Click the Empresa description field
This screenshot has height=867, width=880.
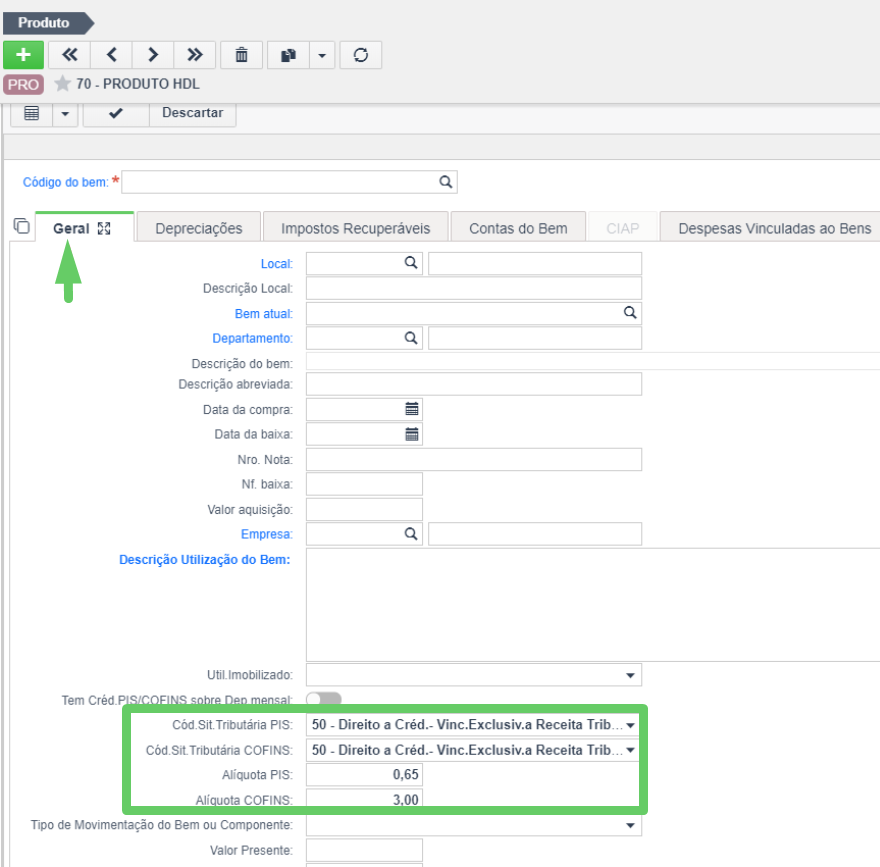(535, 534)
